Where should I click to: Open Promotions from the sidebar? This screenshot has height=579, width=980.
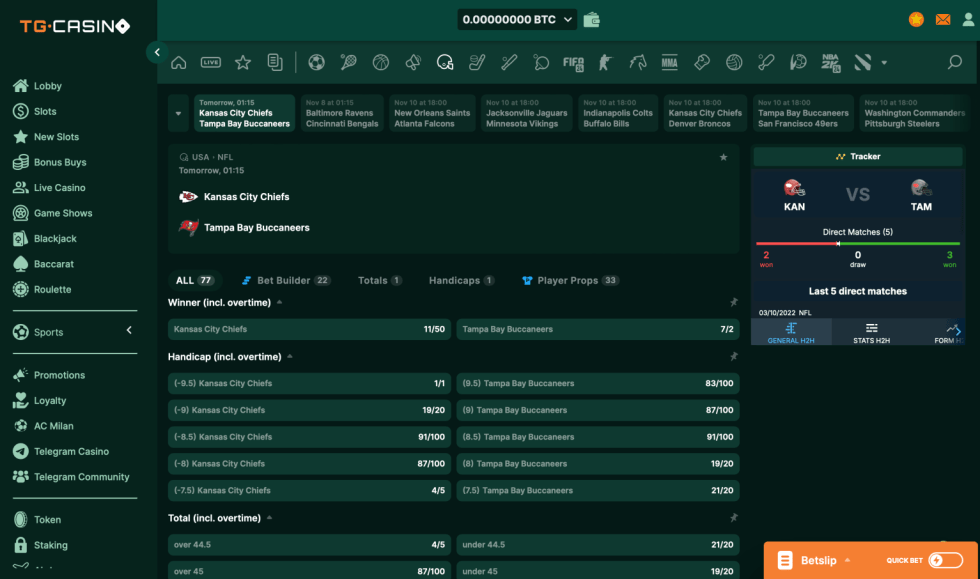pos(61,374)
